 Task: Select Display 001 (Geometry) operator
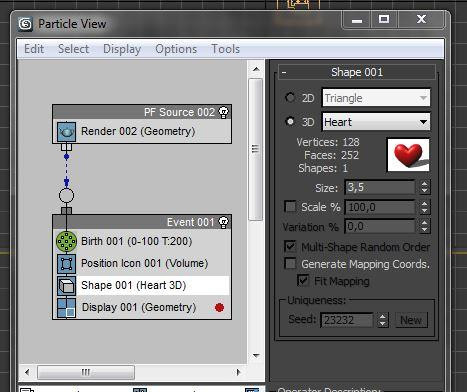142,307
